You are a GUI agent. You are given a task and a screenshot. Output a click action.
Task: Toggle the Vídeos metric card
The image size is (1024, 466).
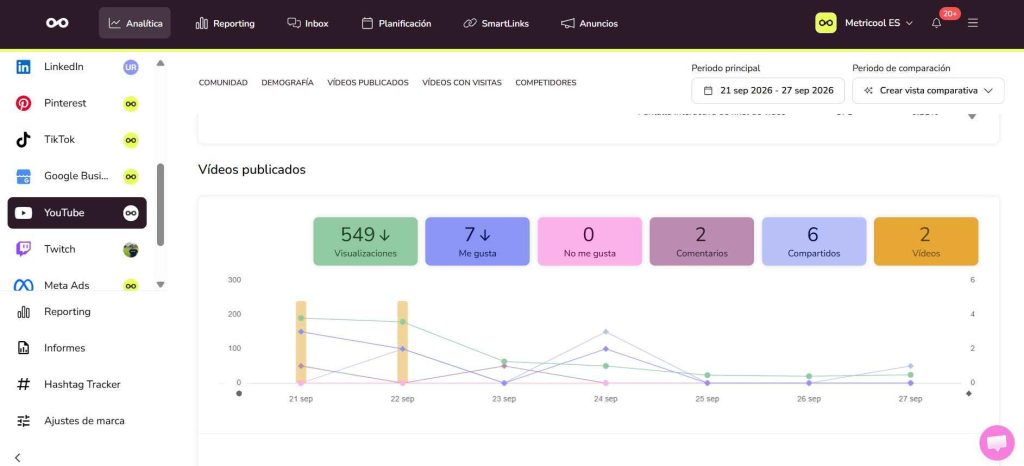pos(926,241)
